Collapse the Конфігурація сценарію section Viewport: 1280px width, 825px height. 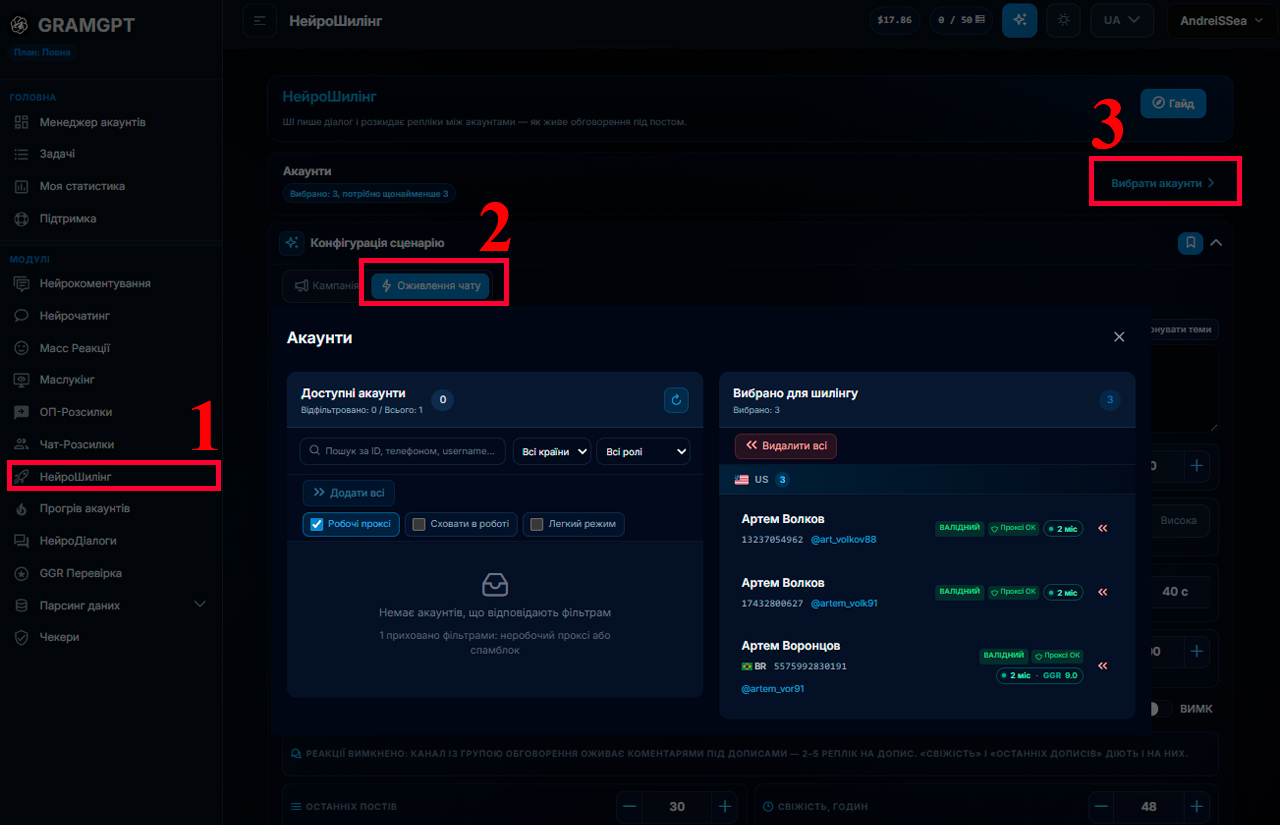tap(1217, 242)
